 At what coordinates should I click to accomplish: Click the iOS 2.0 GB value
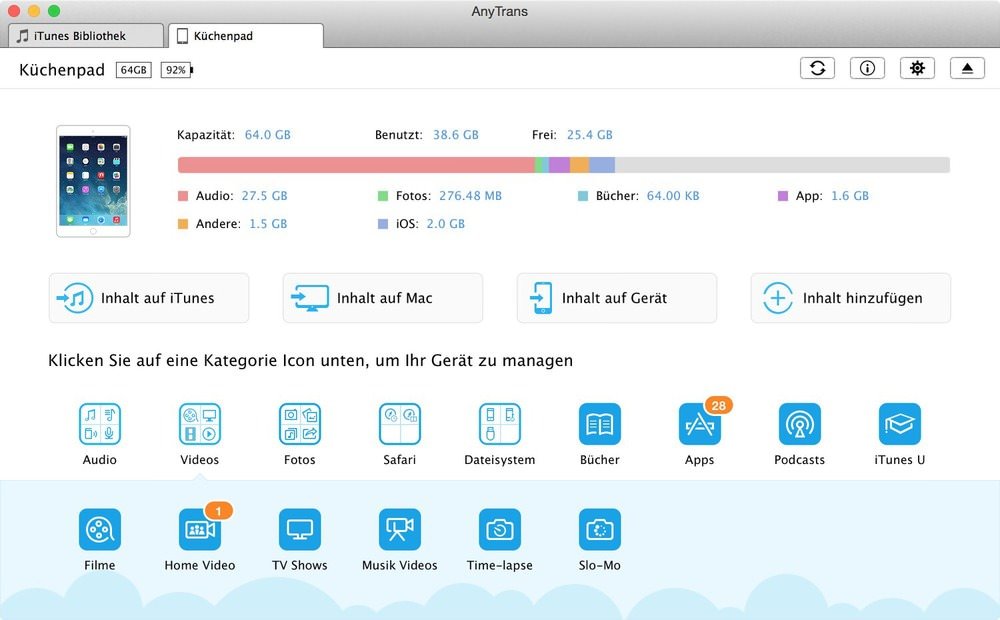click(x=446, y=224)
